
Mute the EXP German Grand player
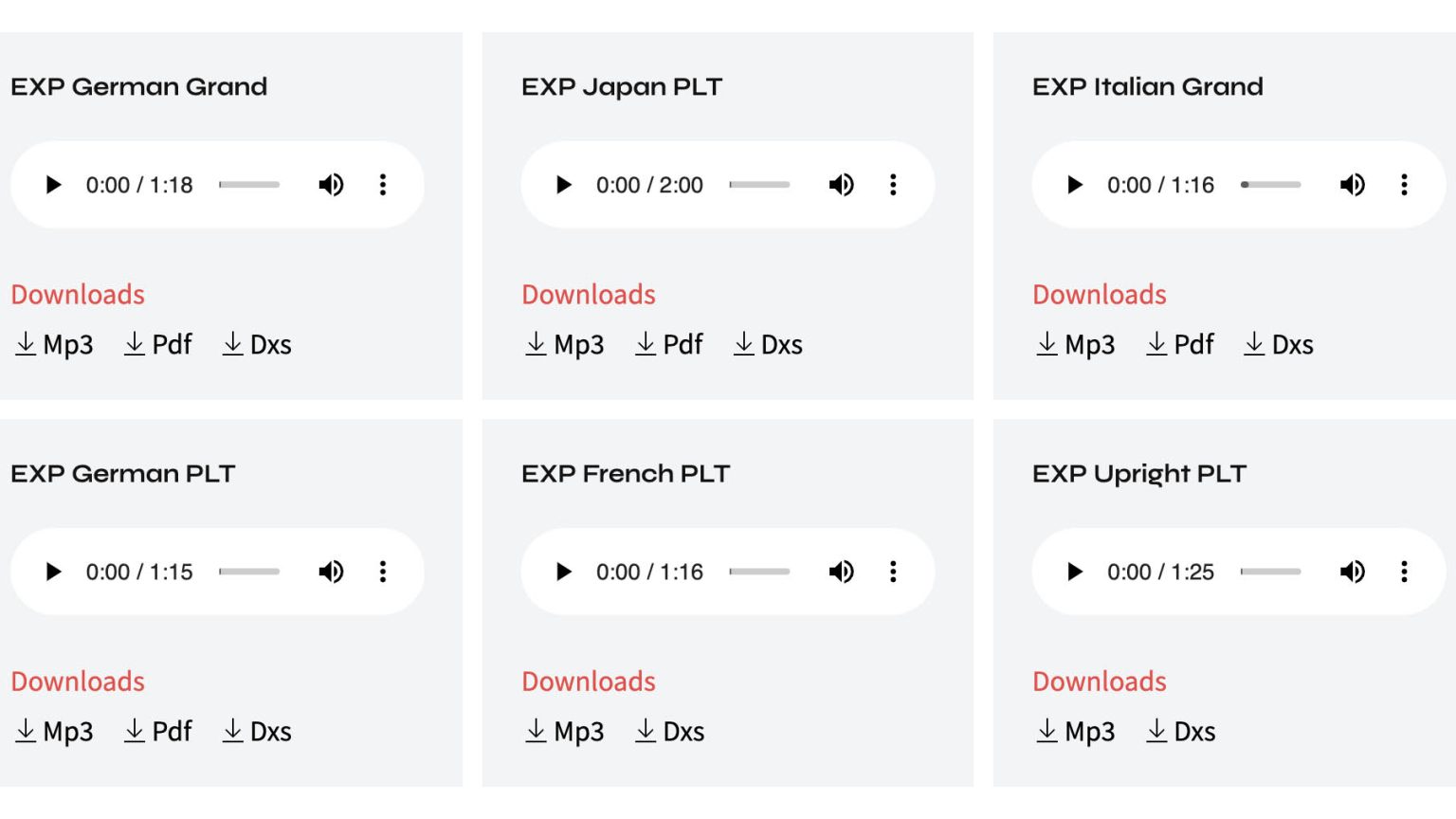331,185
